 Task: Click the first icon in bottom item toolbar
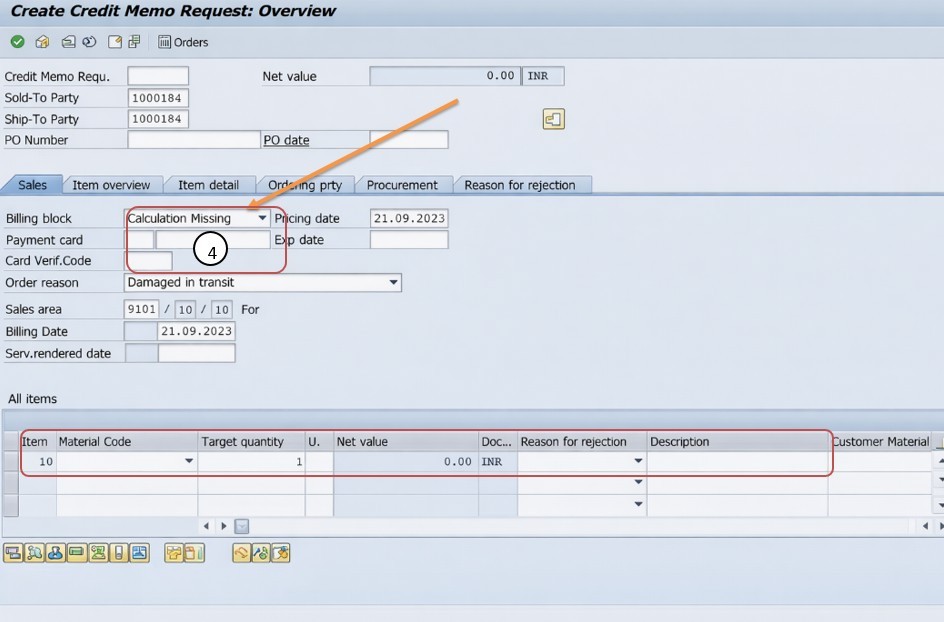(13, 553)
